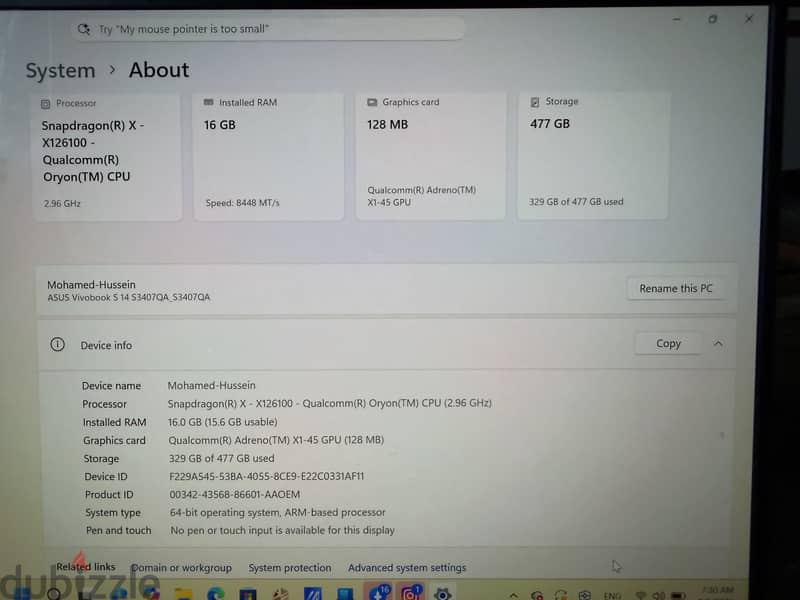
Task: Click the About page heading
Action: pos(159,70)
